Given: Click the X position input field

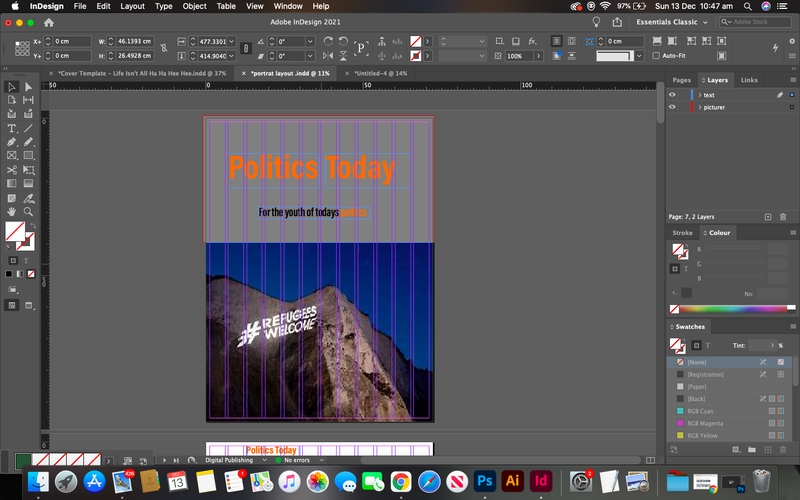Looking at the screenshot, I should 72,41.
